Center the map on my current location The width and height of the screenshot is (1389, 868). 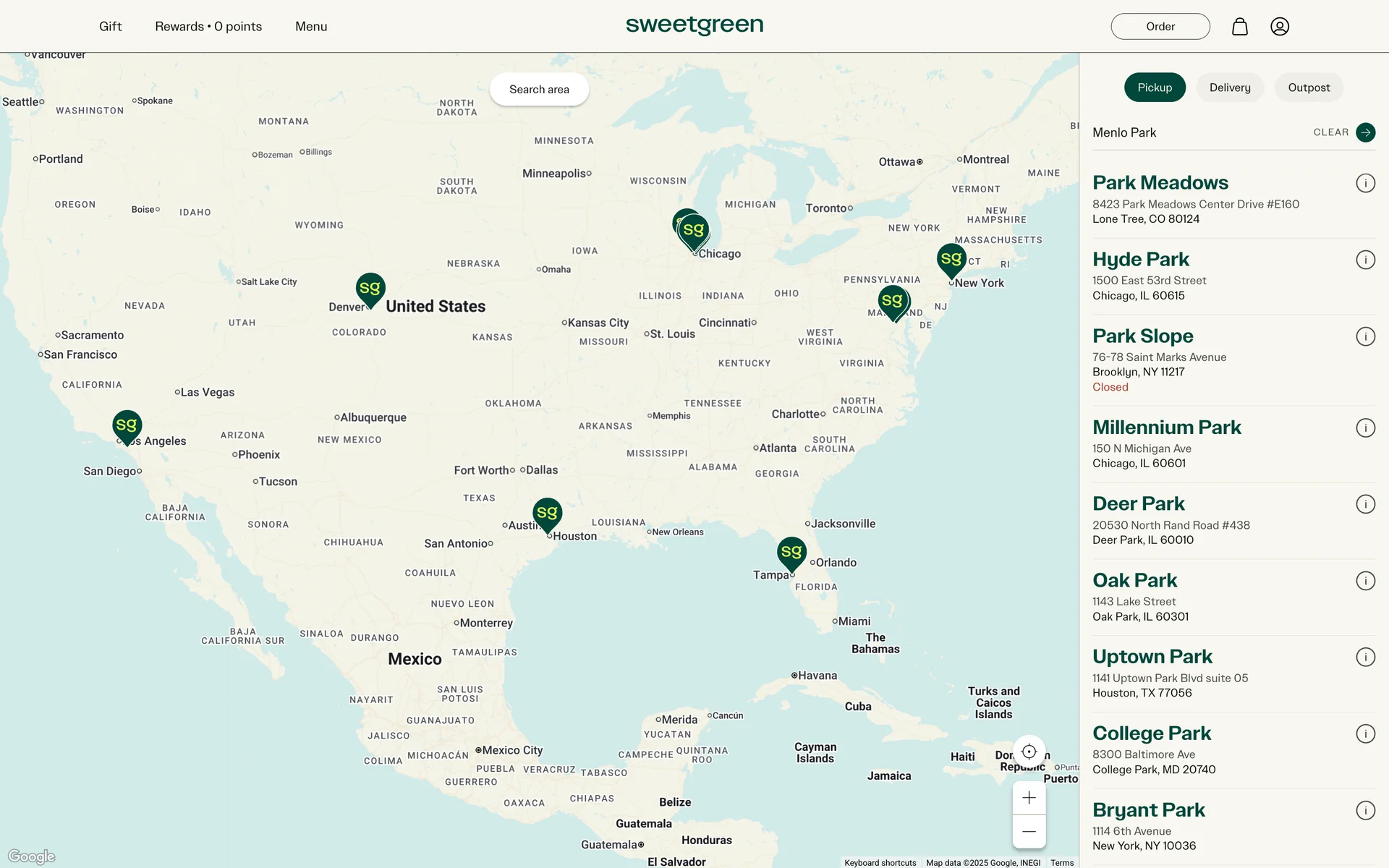(1029, 752)
